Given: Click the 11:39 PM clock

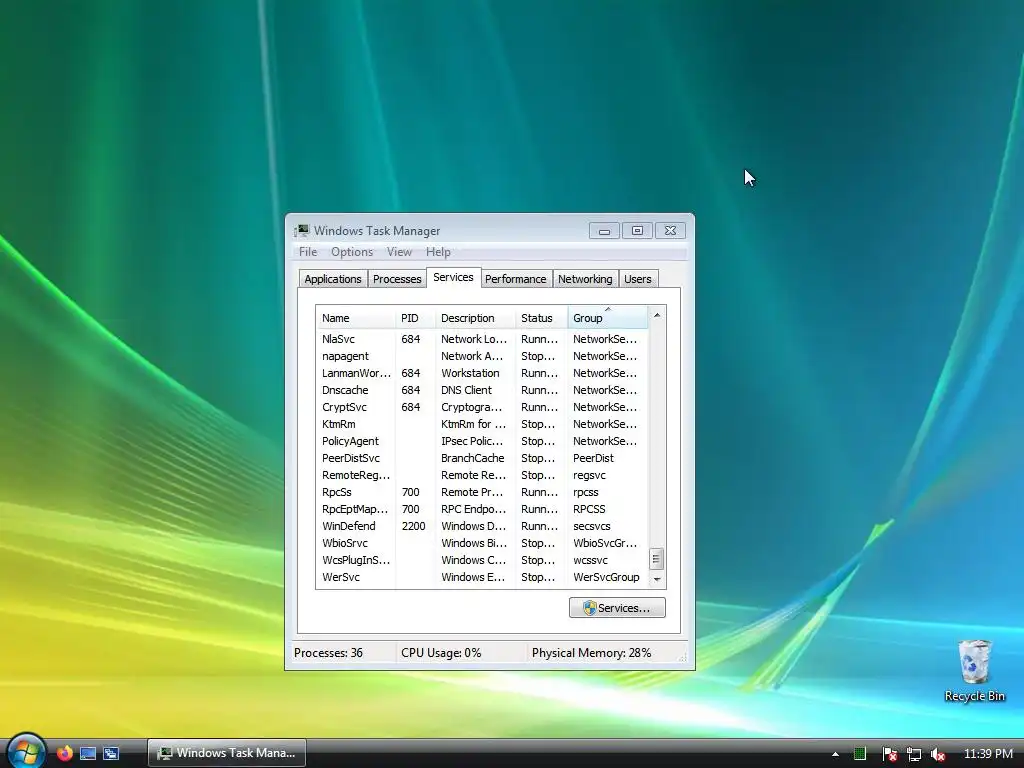Looking at the screenshot, I should click(988, 754).
